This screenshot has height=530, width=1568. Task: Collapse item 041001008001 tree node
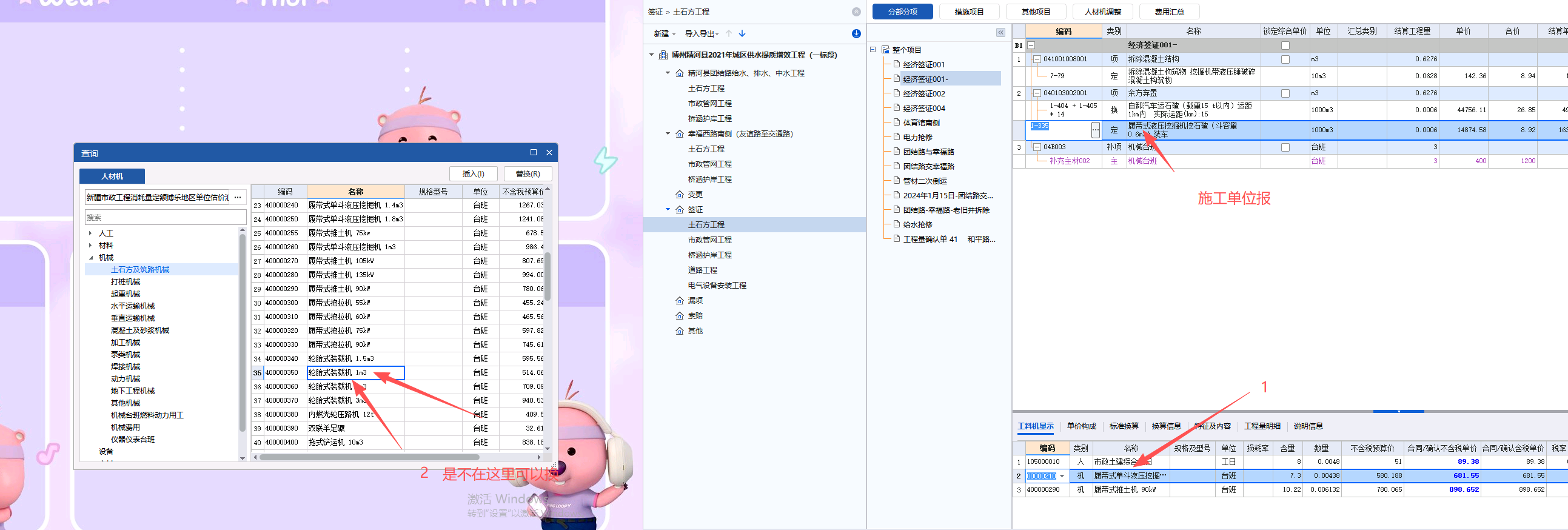tap(1037, 59)
